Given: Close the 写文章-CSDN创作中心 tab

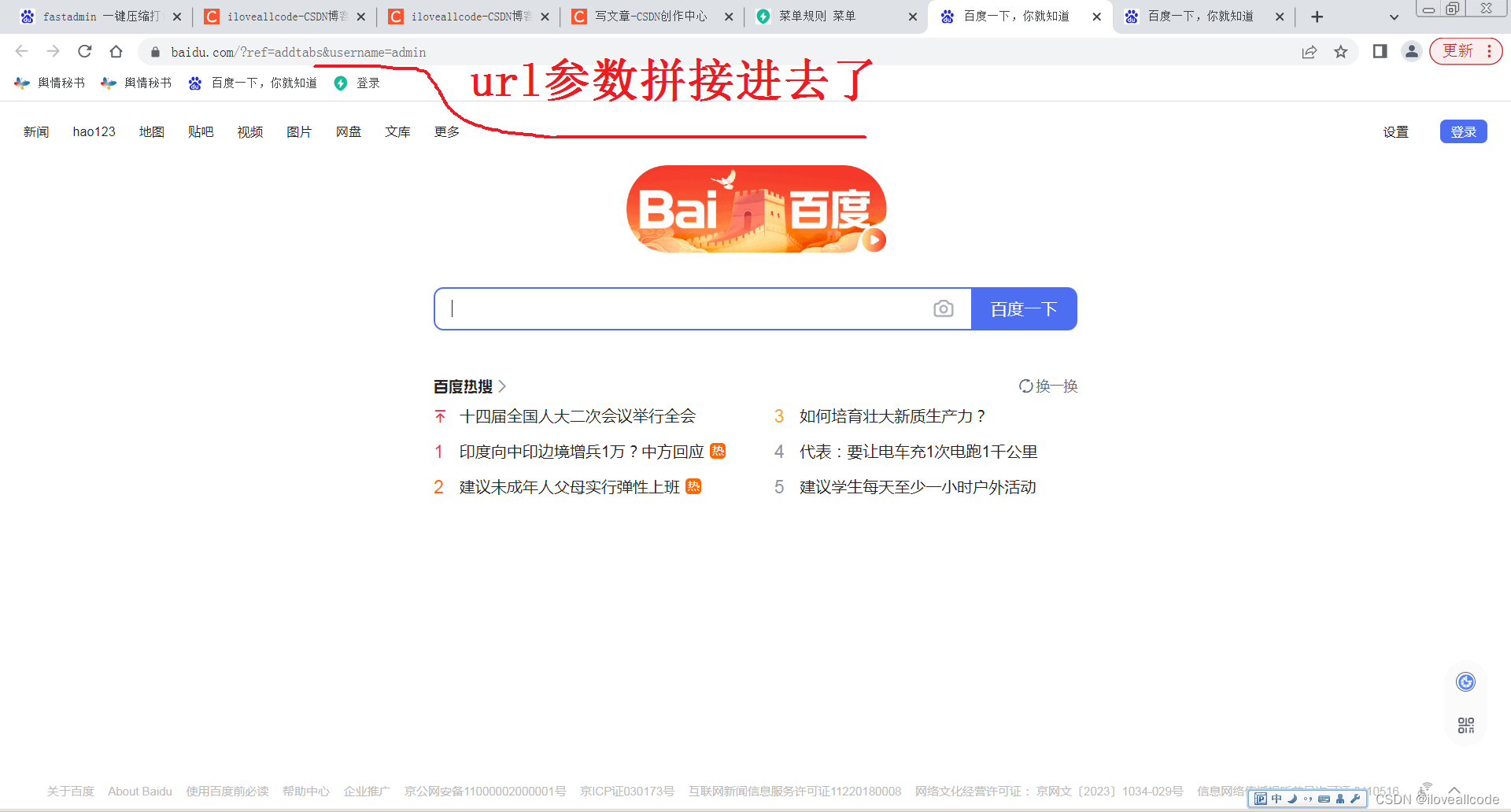Looking at the screenshot, I should [x=729, y=17].
